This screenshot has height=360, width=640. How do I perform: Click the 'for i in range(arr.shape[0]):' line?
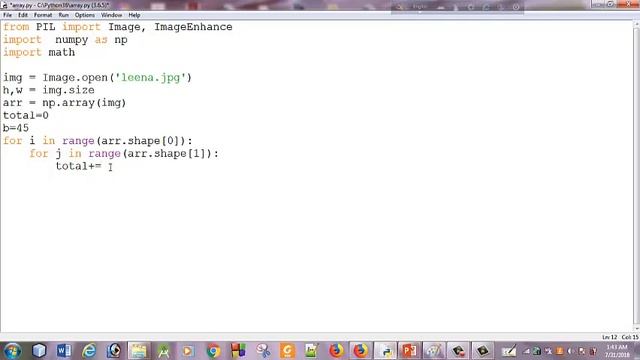(98, 141)
